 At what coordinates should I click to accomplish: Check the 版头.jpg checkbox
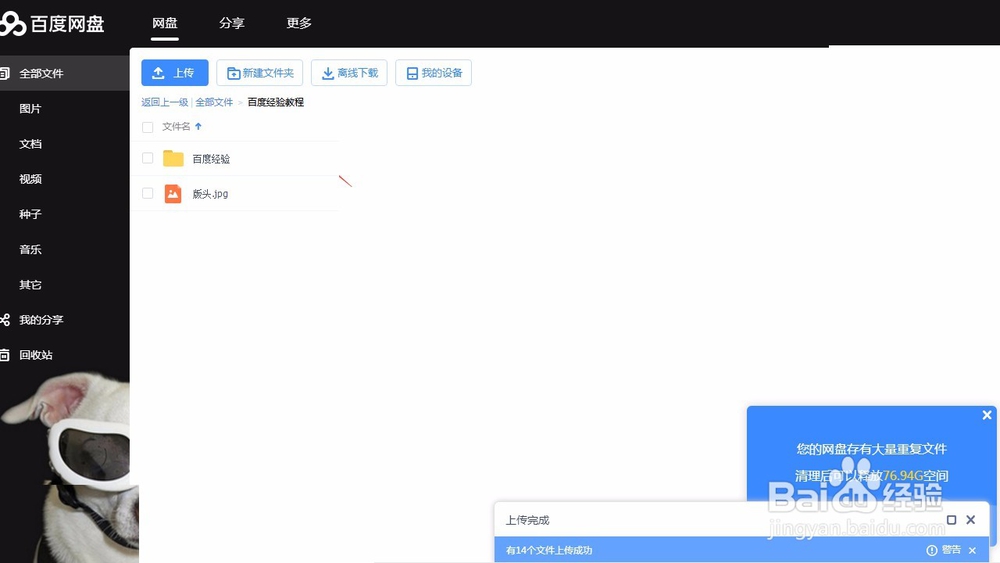click(x=147, y=193)
